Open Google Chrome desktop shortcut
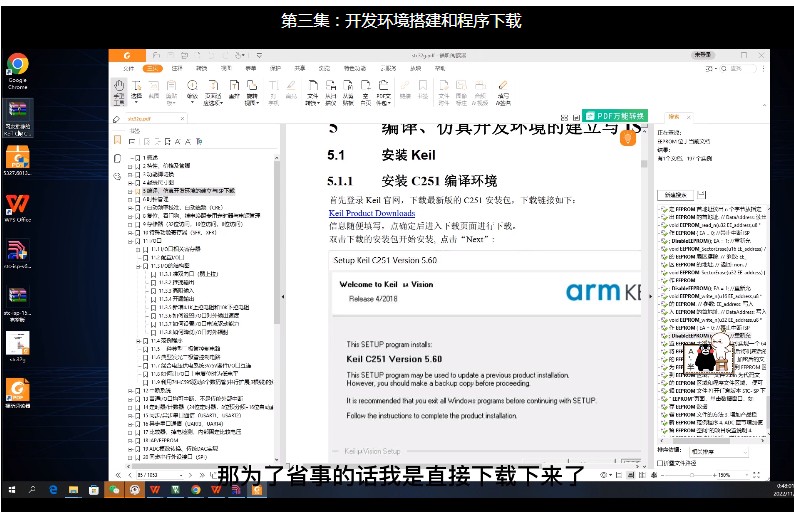This screenshot has width=794, height=512. coord(18,70)
